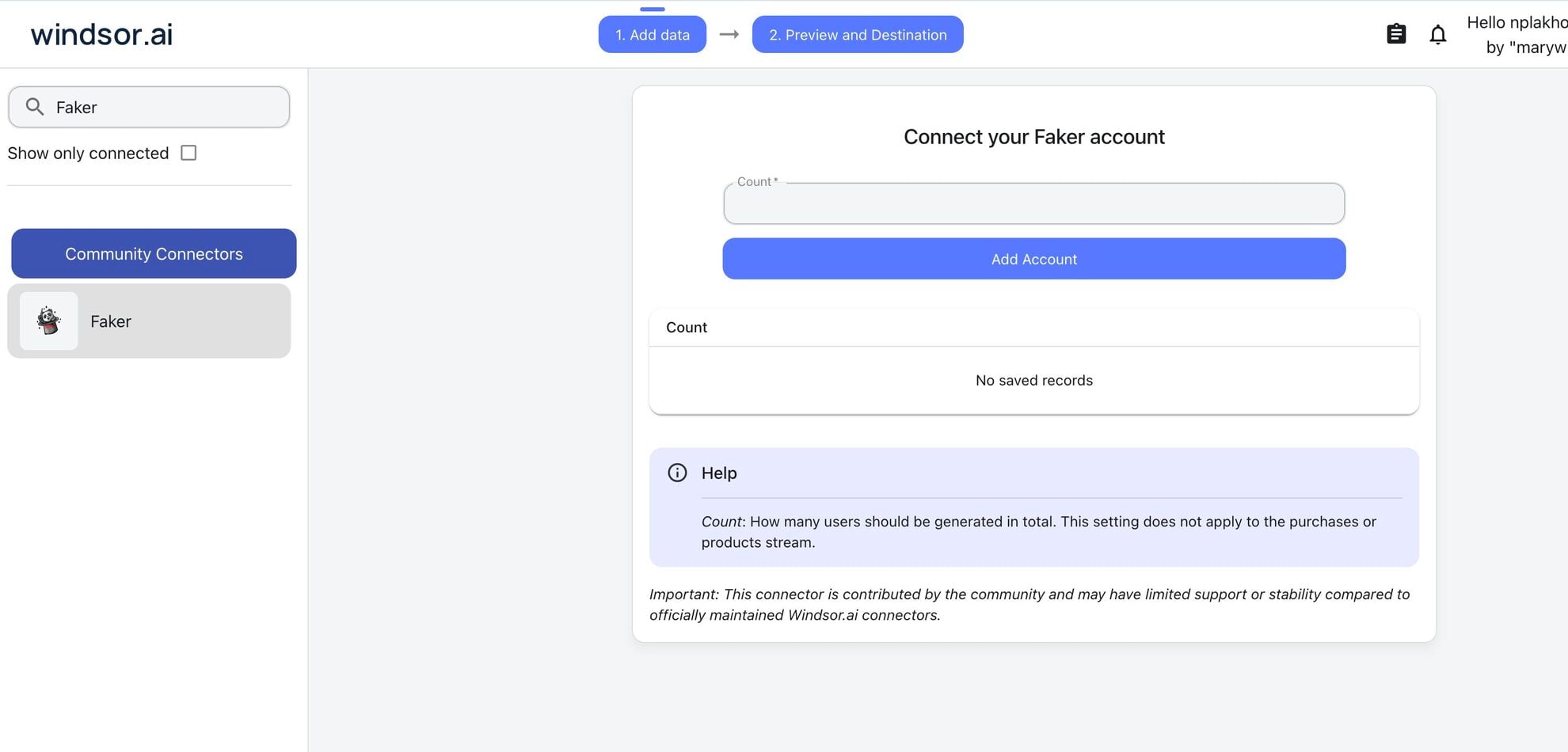
Task: Open the clipboard icon in the header
Action: (x=1396, y=34)
